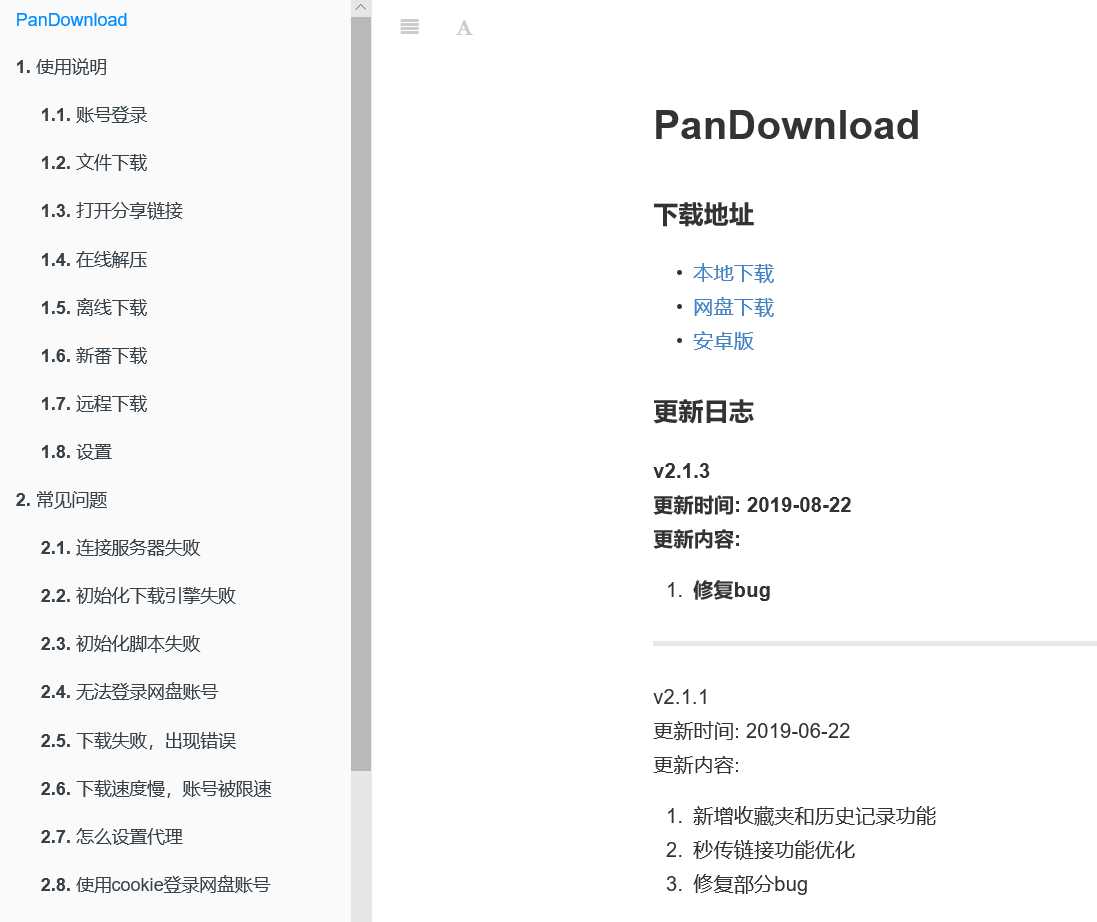Click the 修复bug list item
This screenshot has height=922, width=1097.
point(732,590)
